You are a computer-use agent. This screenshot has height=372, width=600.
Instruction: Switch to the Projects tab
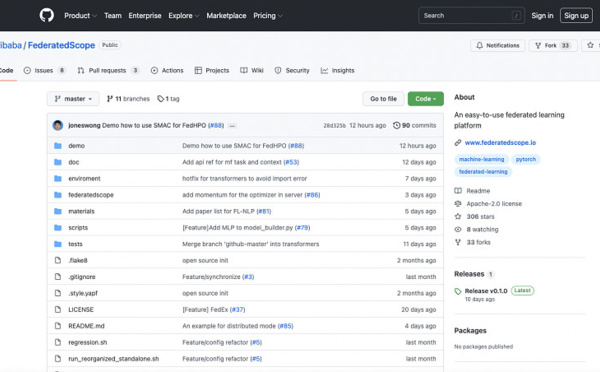212,70
